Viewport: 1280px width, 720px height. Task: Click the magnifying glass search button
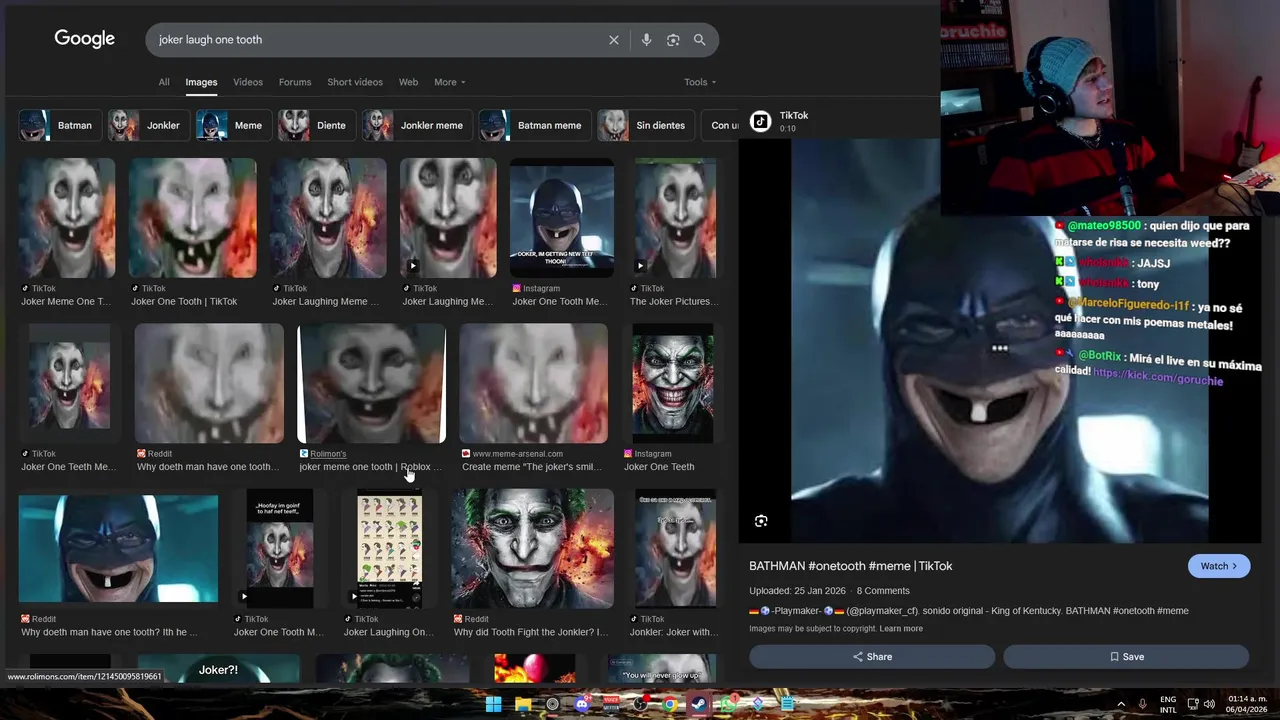coord(700,40)
